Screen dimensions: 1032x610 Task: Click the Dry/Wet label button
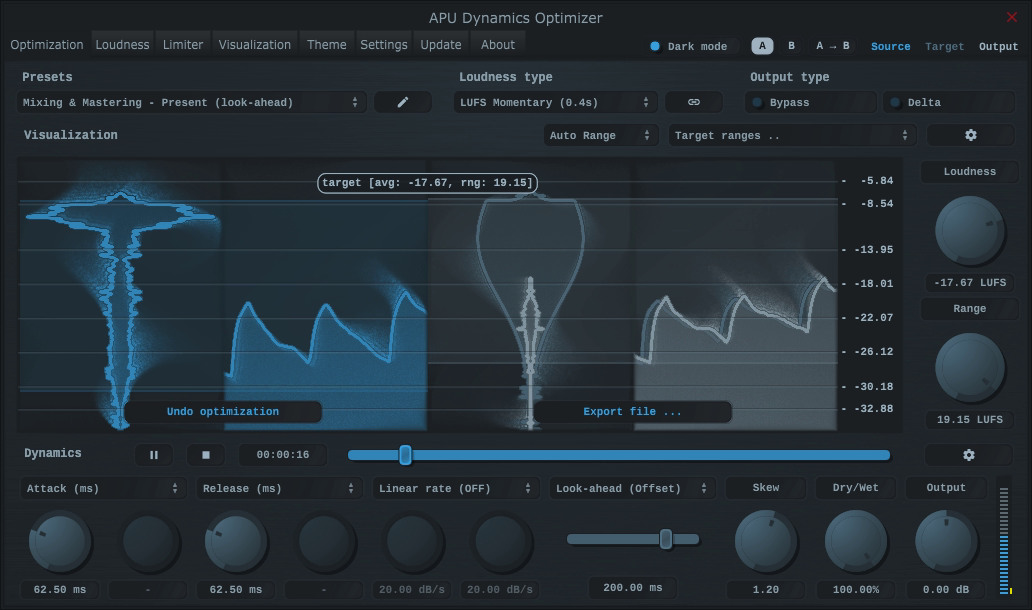pos(856,488)
